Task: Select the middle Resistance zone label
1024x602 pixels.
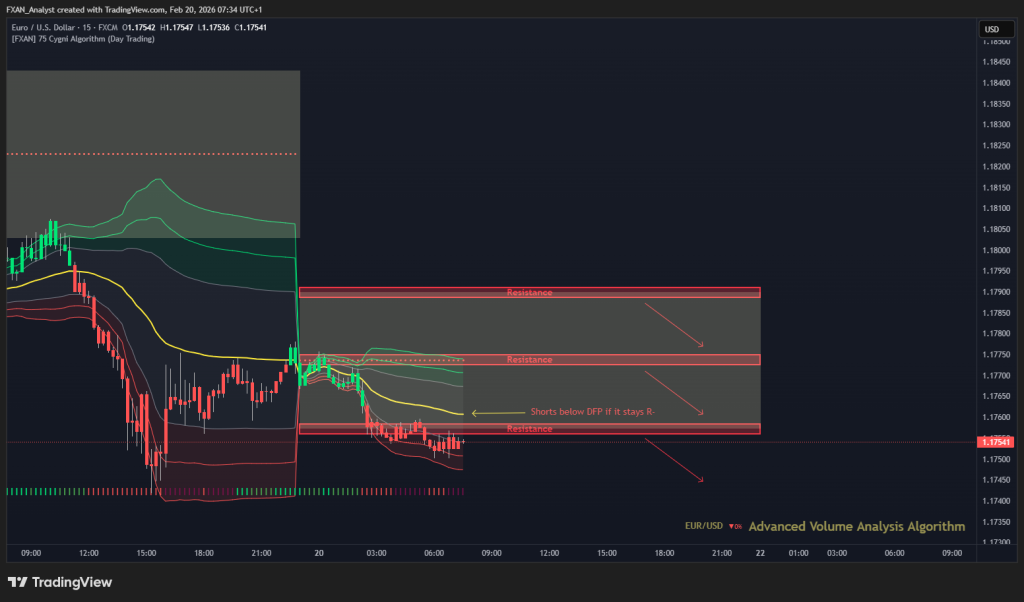Action: [x=529, y=360]
